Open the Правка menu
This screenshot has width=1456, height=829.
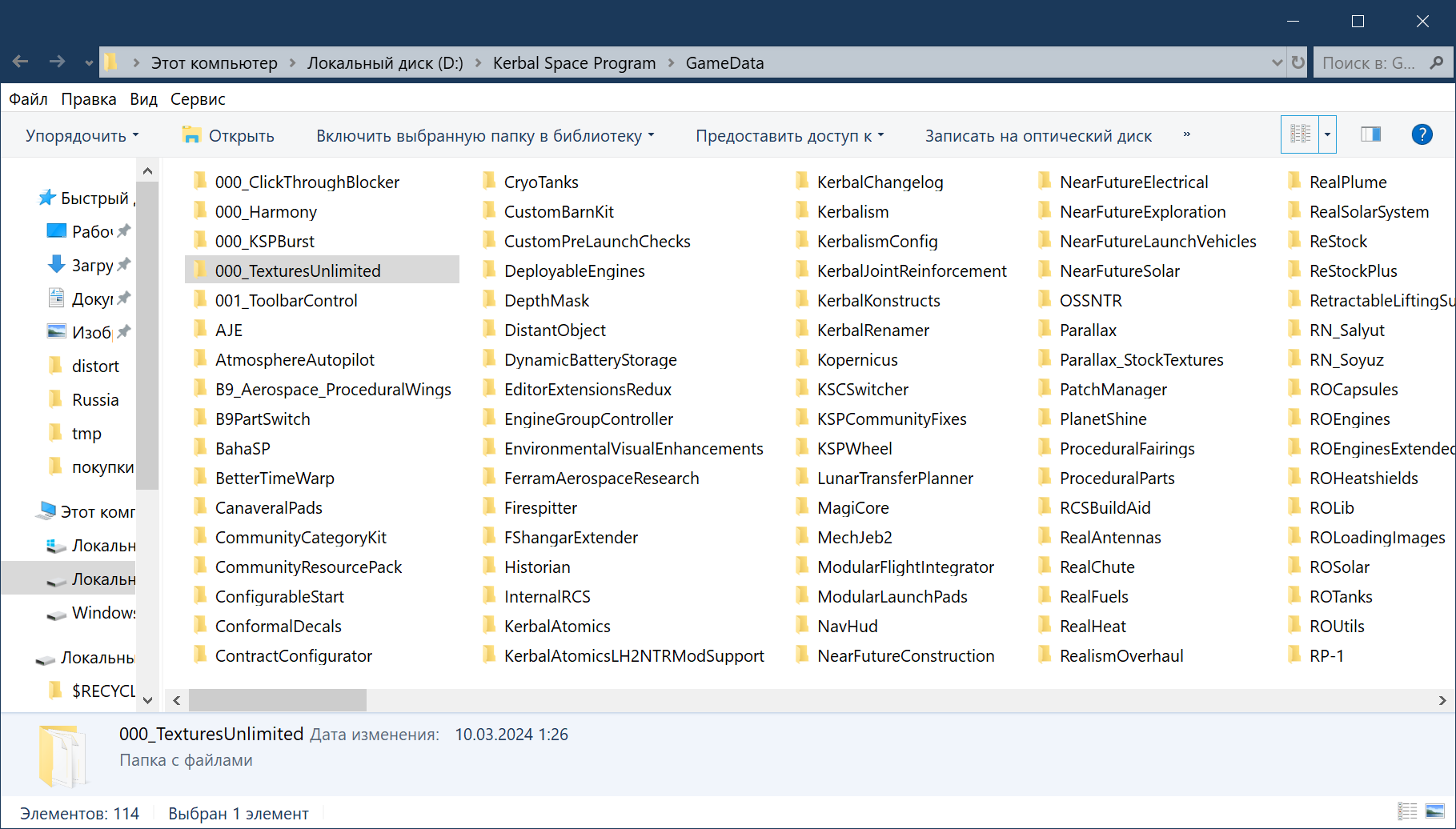pyautogui.click(x=89, y=99)
